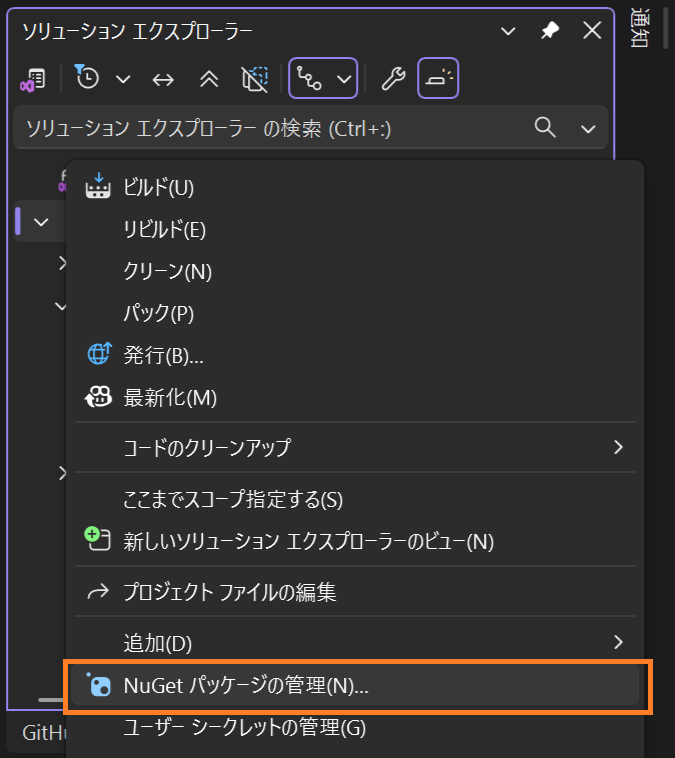Toggle preview selected items icon
Screen dimensions: 675x758
(x=438, y=78)
